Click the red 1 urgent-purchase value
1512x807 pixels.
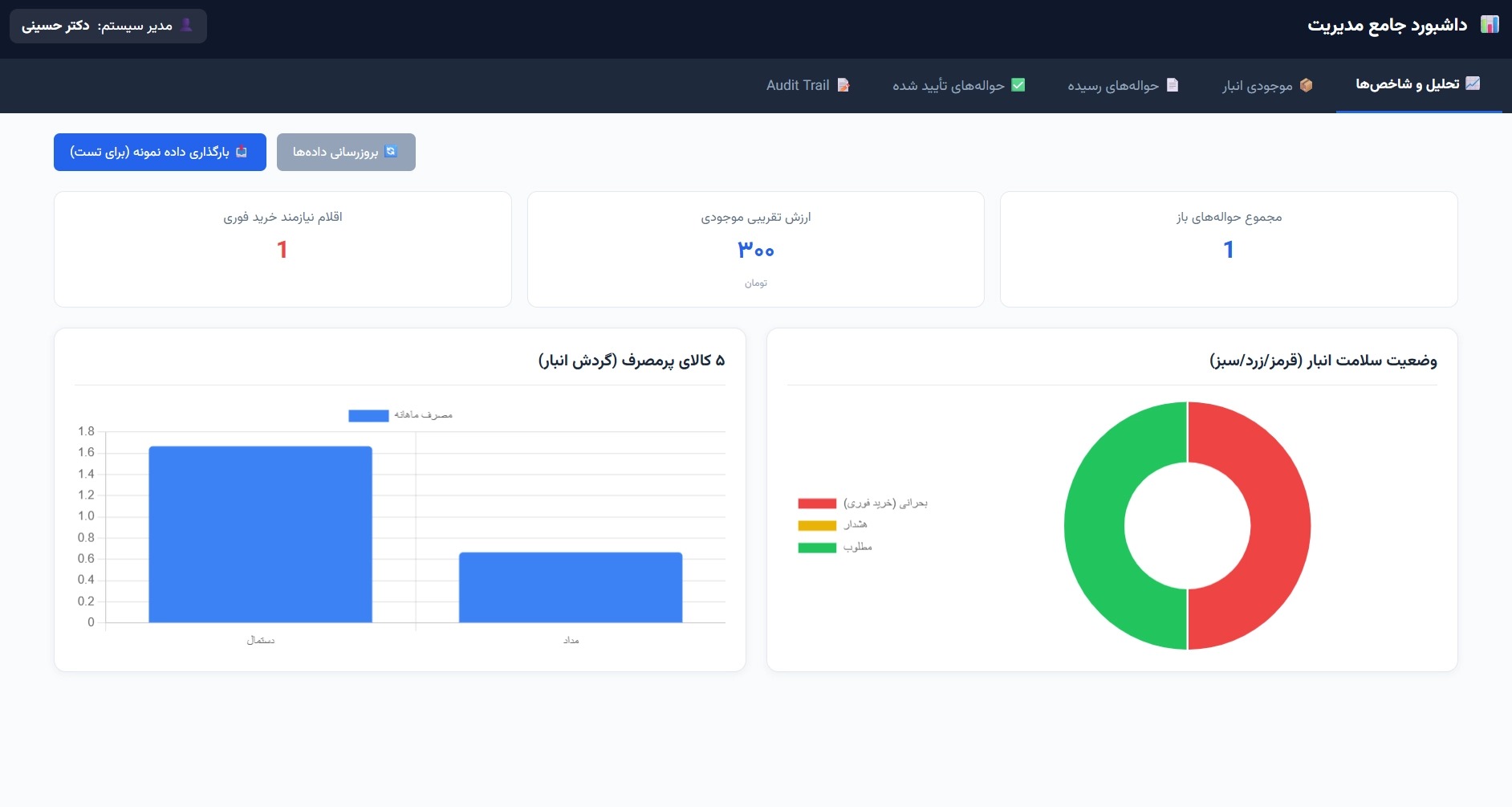282,250
